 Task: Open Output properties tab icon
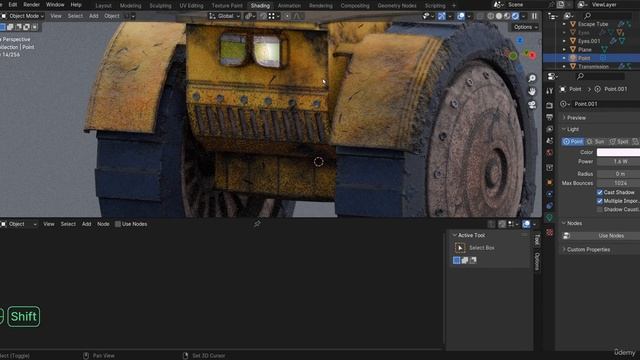coord(549,117)
